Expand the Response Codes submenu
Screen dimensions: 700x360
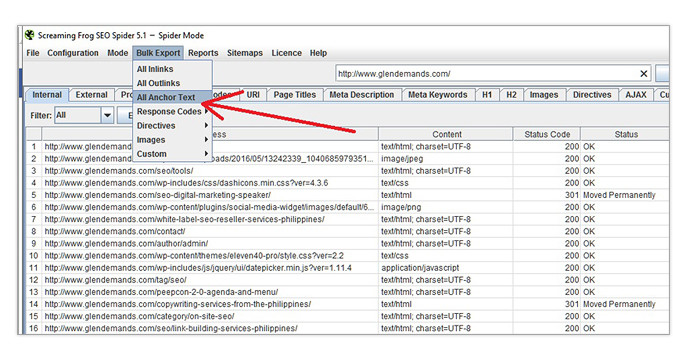pos(172,111)
